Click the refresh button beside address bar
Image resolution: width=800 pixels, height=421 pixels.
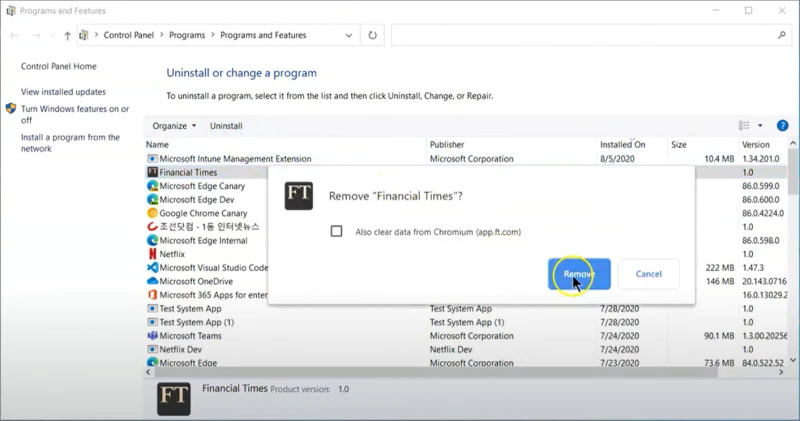point(372,35)
